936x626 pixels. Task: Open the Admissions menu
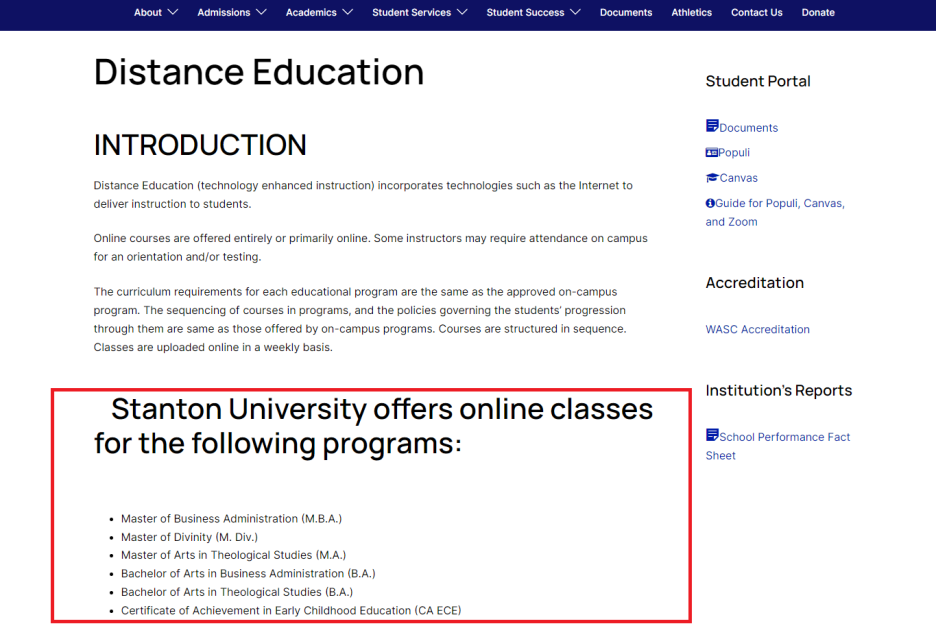[x=224, y=13]
